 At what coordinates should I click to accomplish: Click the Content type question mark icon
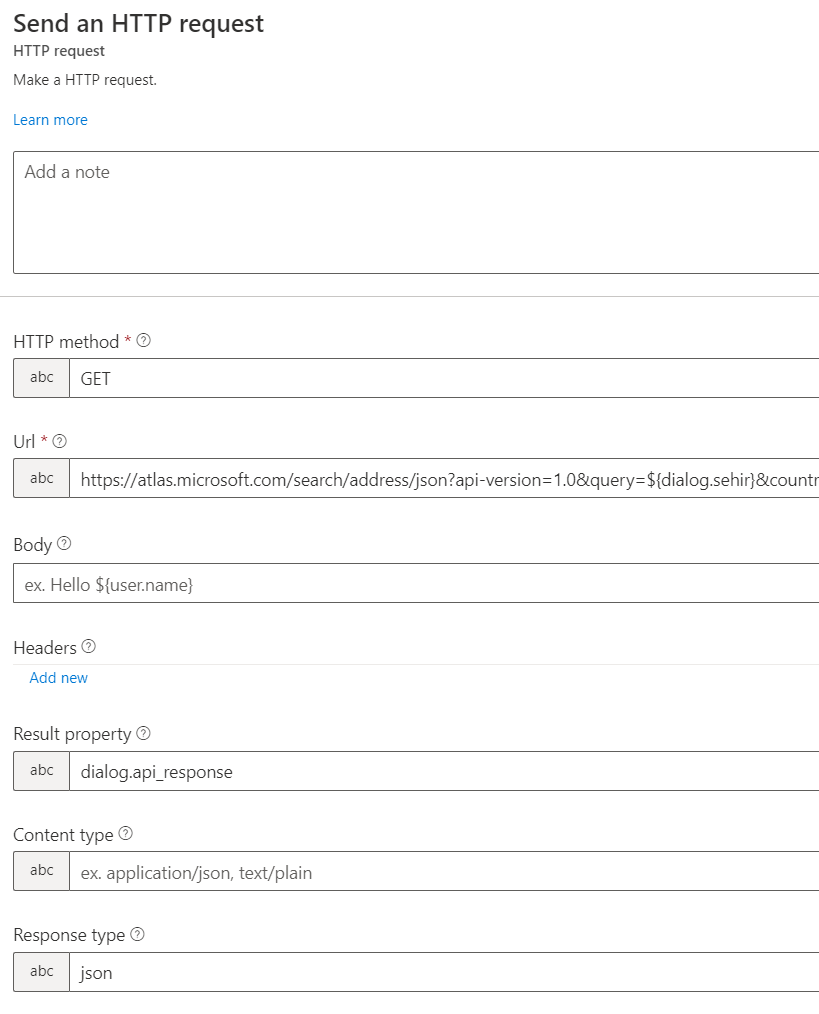pos(125,834)
